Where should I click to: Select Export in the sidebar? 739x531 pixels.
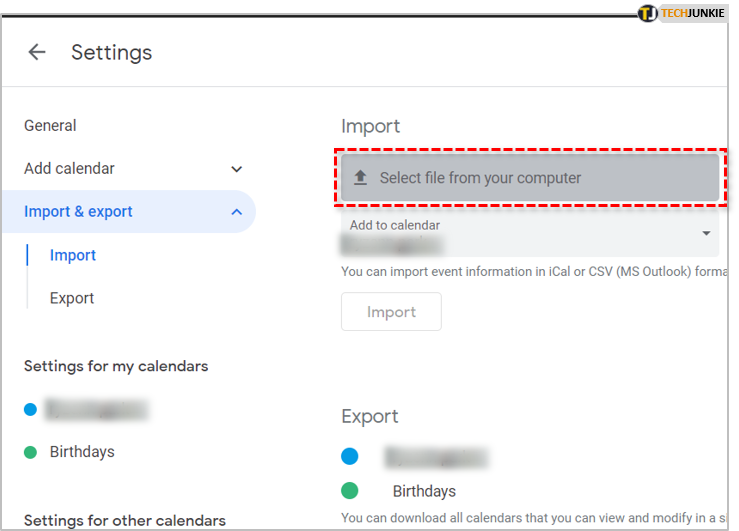72,298
